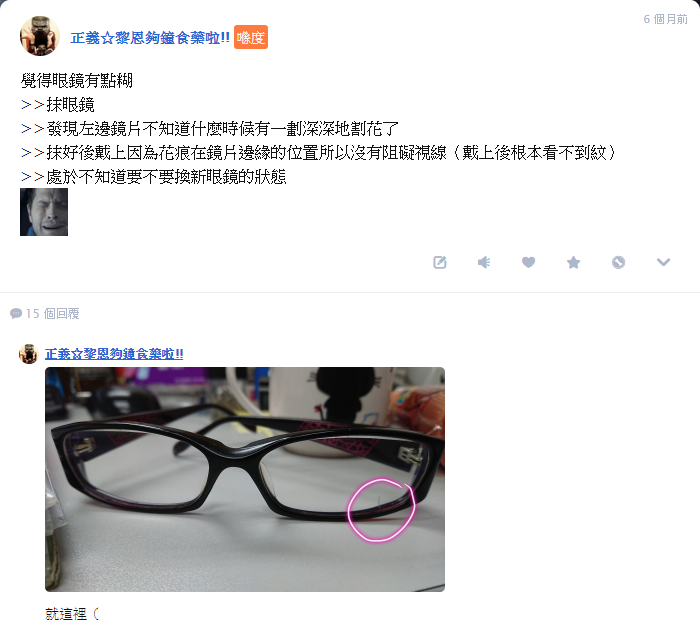700x635 pixels.
Task: Click the post text 覺得眼鏡有點糊
Action: point(76,80)
